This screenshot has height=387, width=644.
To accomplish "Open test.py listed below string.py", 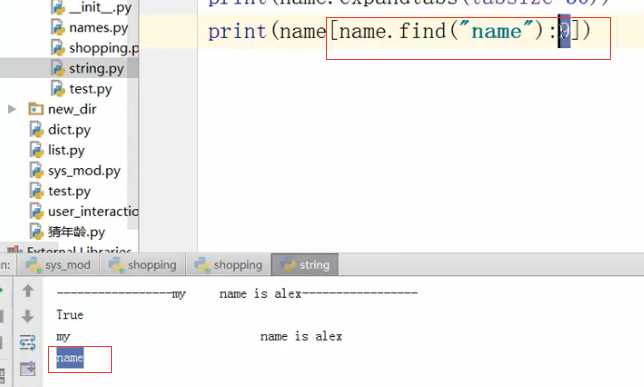I will 81,89.
